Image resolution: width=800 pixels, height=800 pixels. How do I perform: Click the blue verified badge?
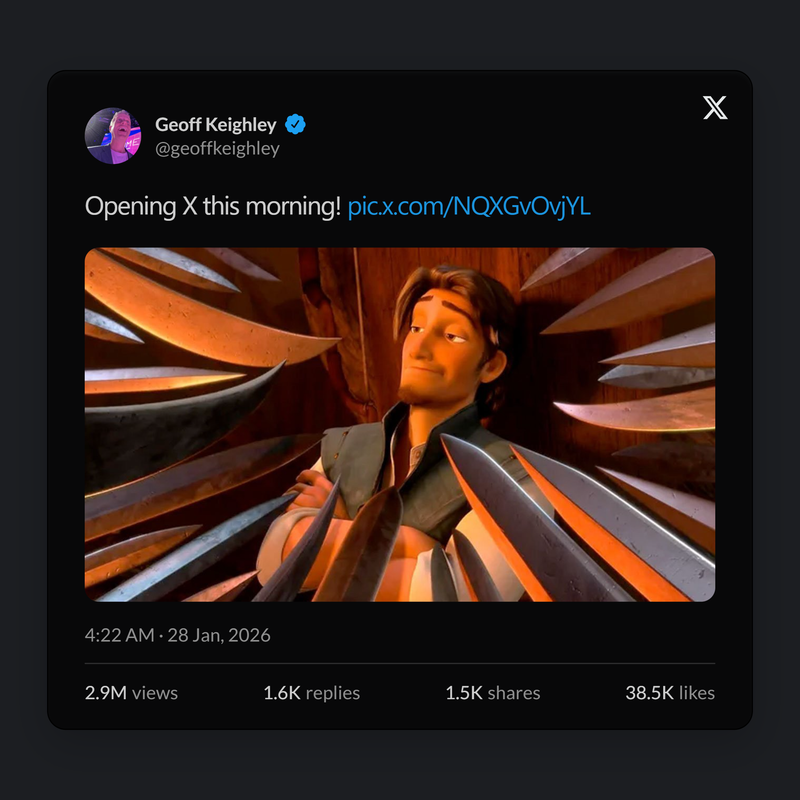click(296, 125)
